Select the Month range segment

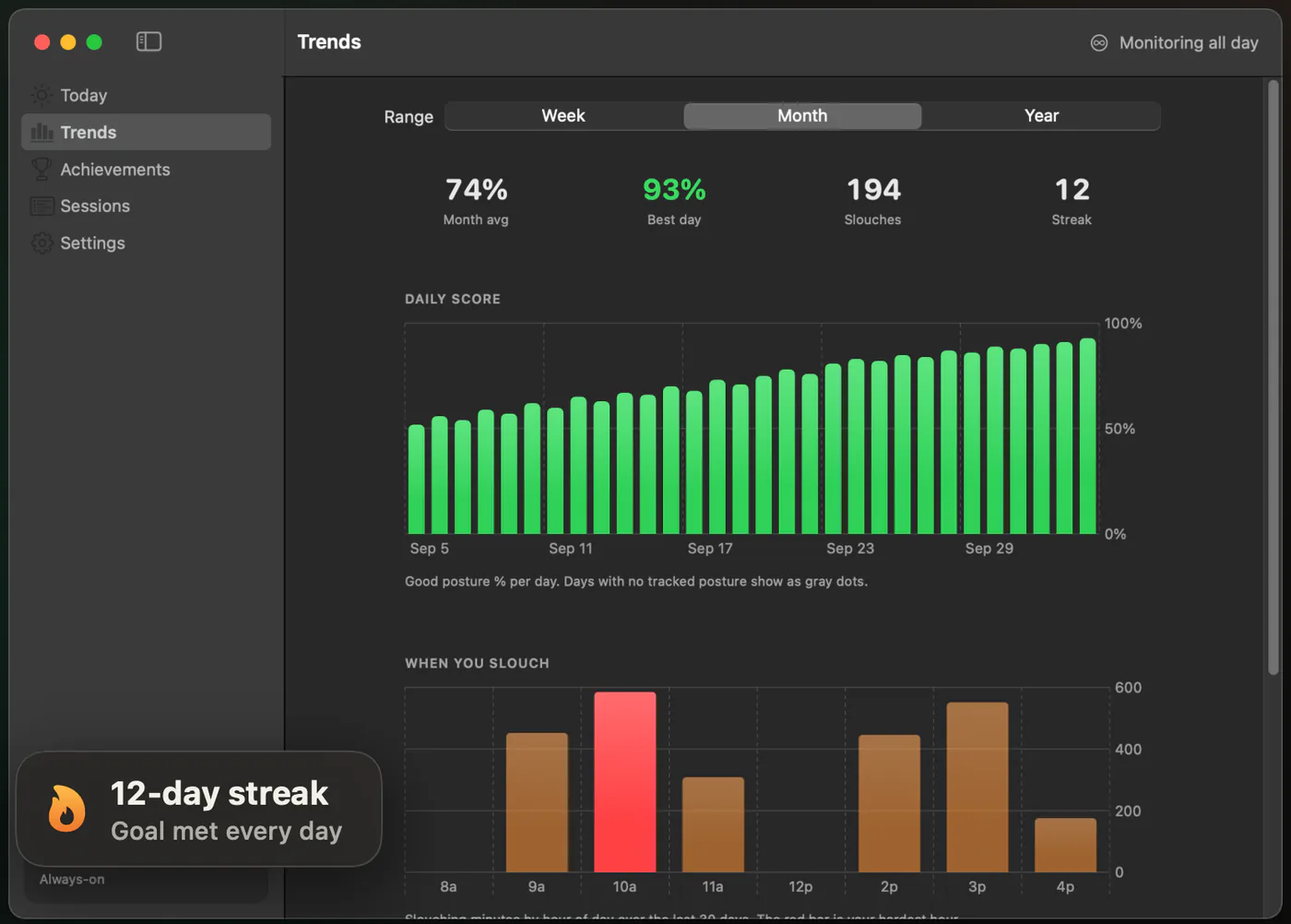click(802, 116)
